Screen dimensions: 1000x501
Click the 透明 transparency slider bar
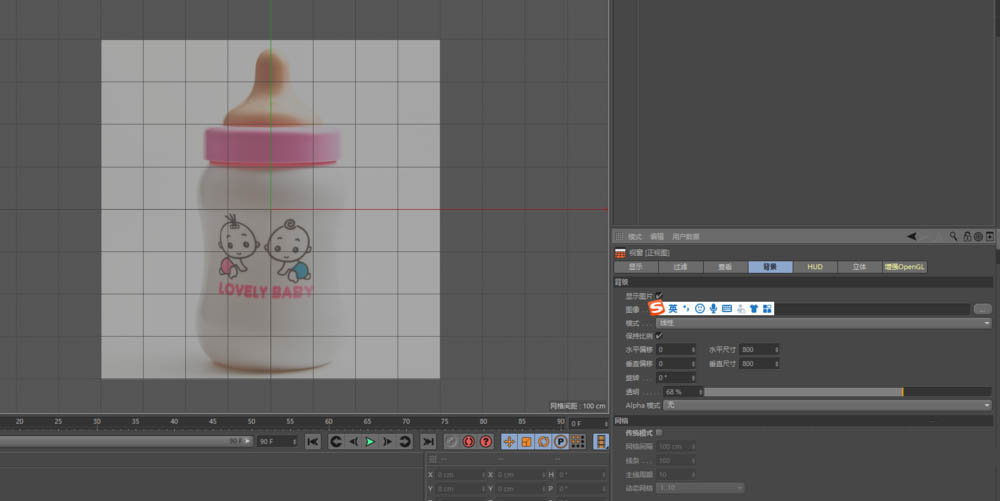pyautogui.click(x=803, y=392)
